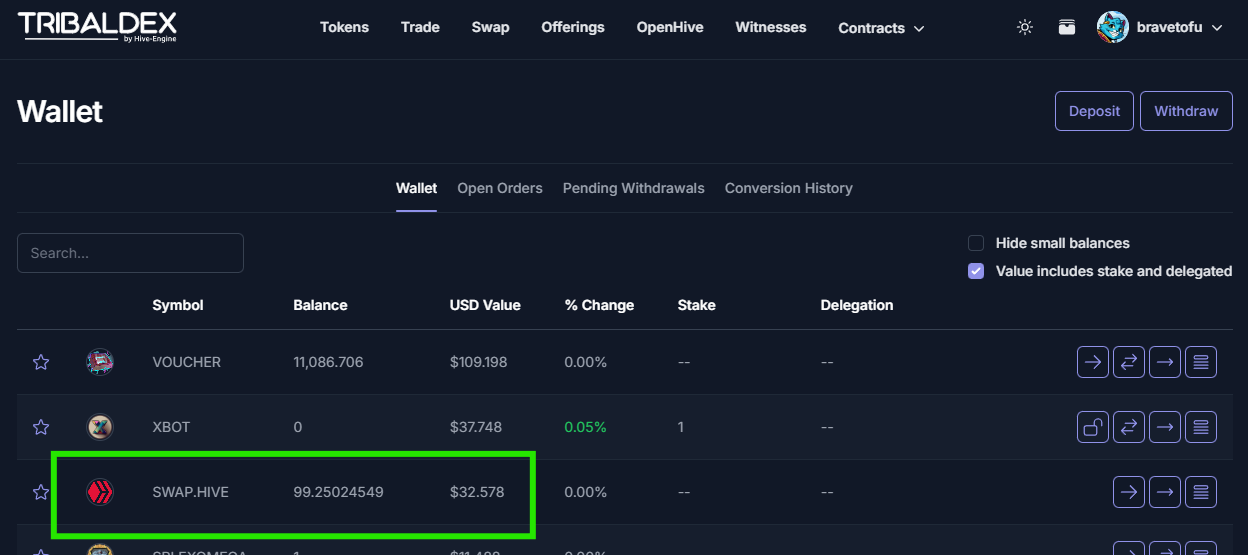Open the OpenHive menu item
Image resolution: width=1248 pixels, height=555 pixels.
pyautogui.click(x=670, y=27)
